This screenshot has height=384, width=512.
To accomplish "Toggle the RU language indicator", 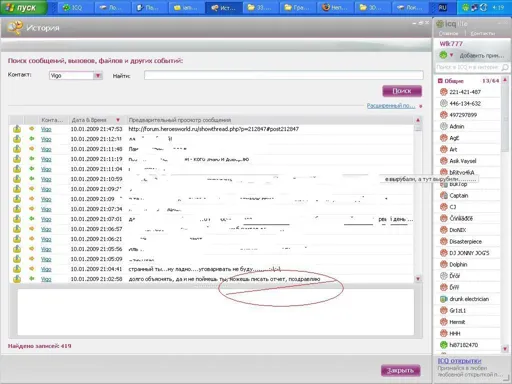I will click(x=442, y=7).
